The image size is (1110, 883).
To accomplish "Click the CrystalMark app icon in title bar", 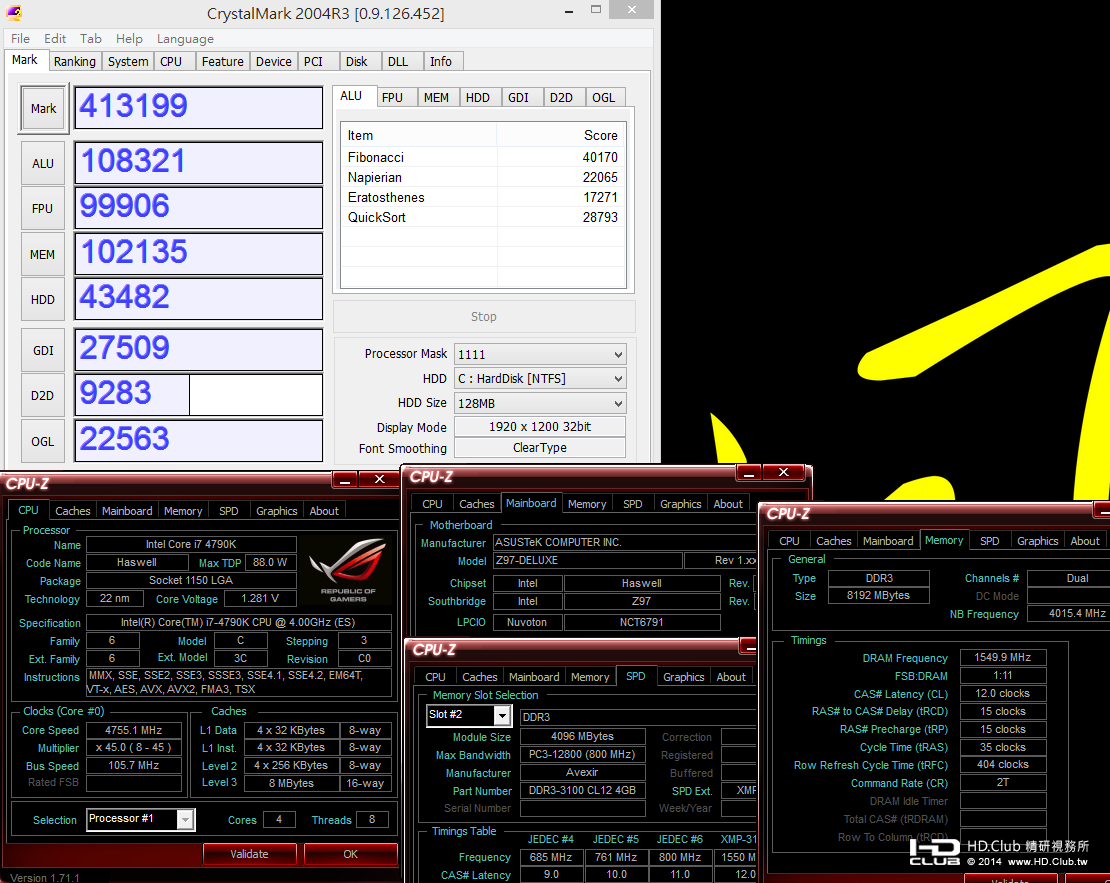I will (x=14, y=12).
